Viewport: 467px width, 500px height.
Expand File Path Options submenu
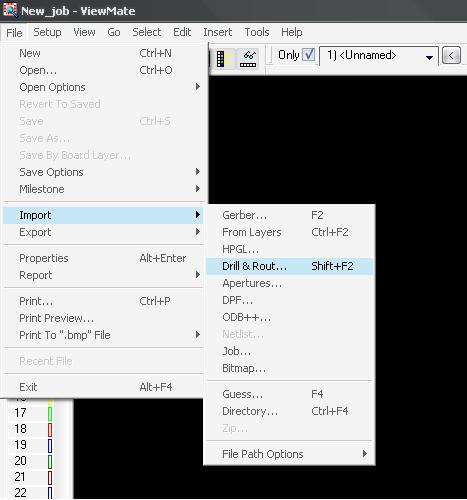coord(289,454)
